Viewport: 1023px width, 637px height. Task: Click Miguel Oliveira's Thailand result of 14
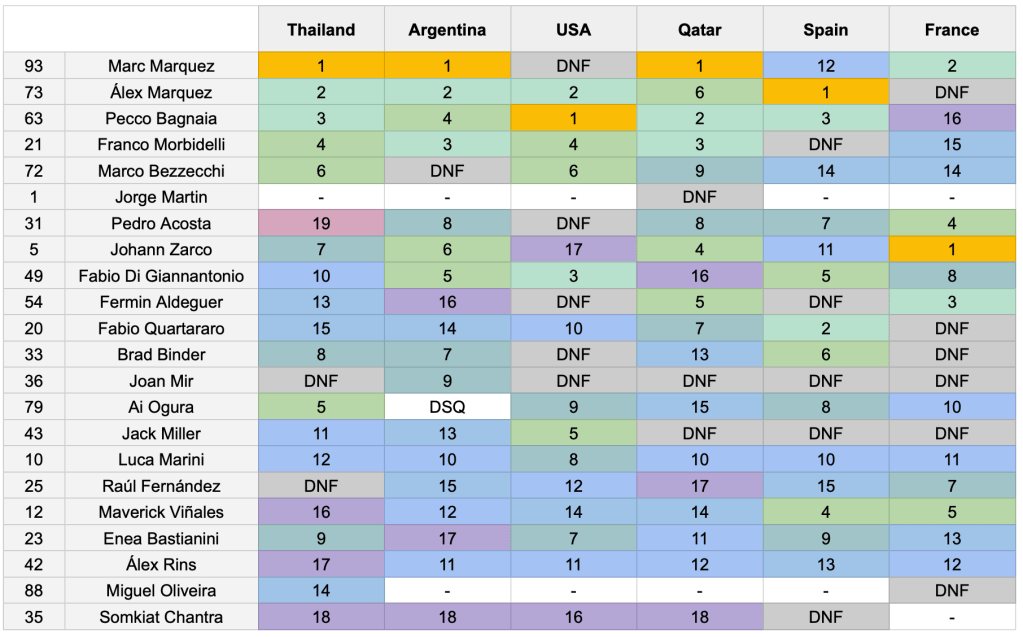pyautogui.click(x=321, y=590)
